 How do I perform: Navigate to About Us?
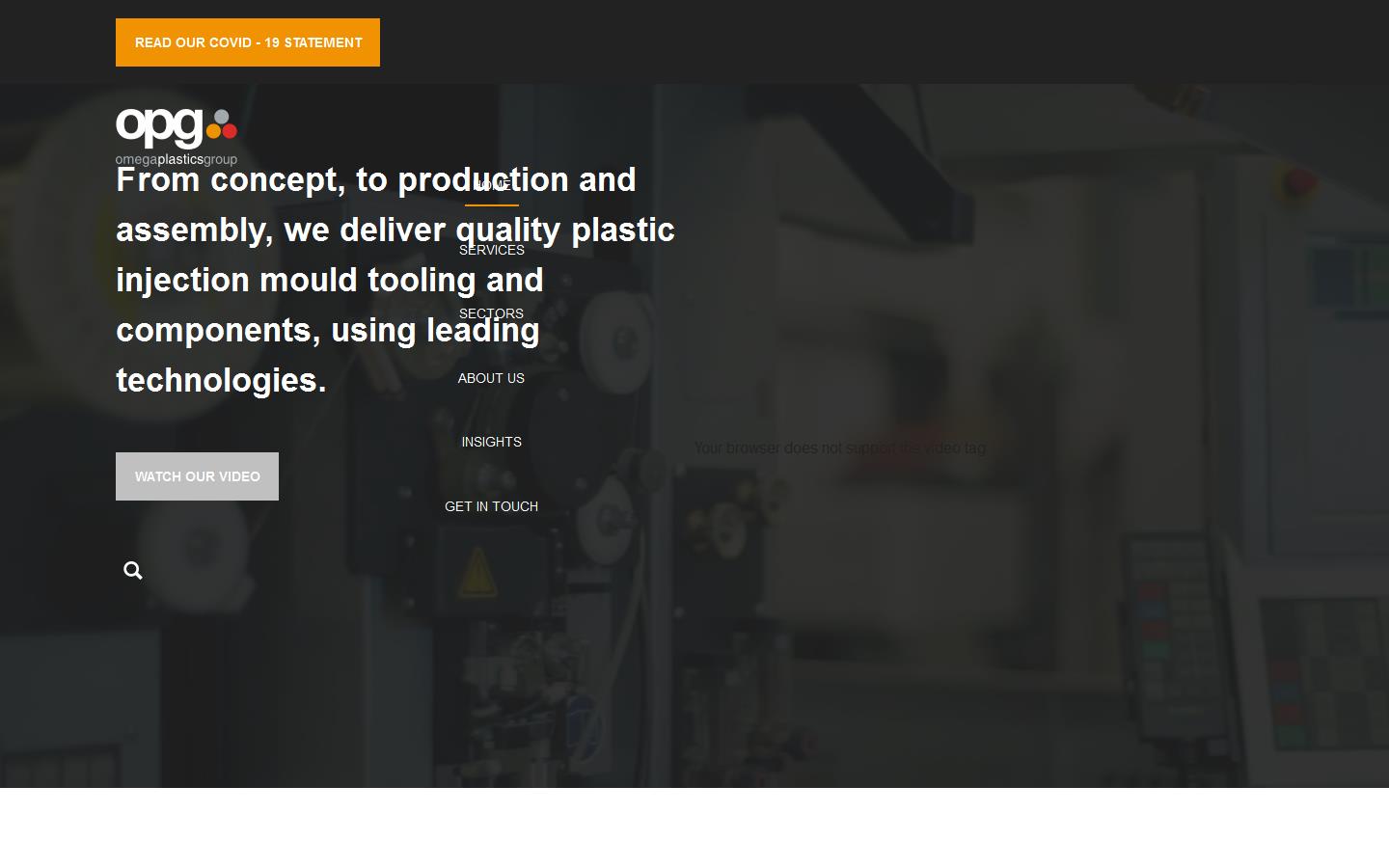tap(491, 378)
